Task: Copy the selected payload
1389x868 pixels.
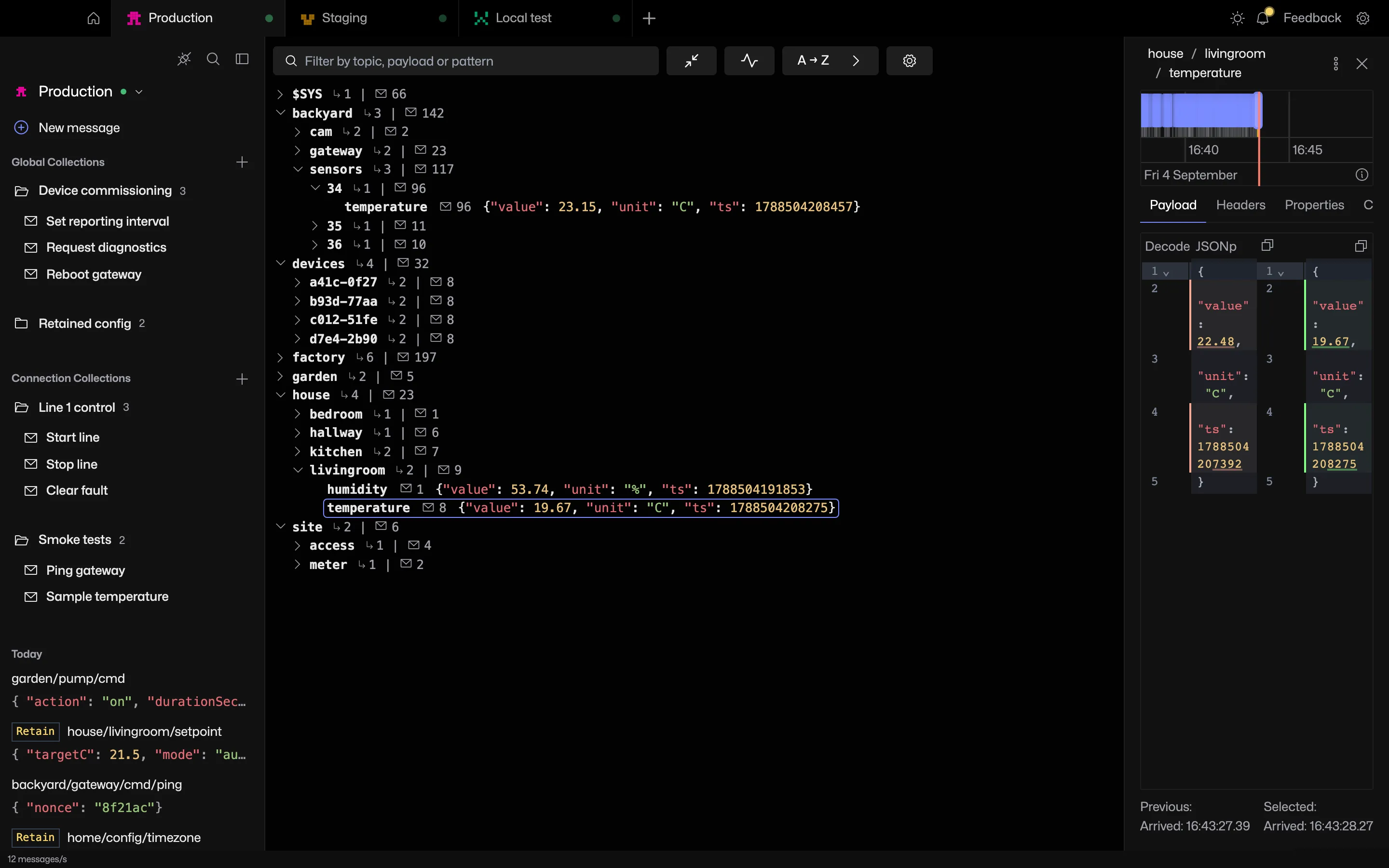Action: pos(1361,246)
